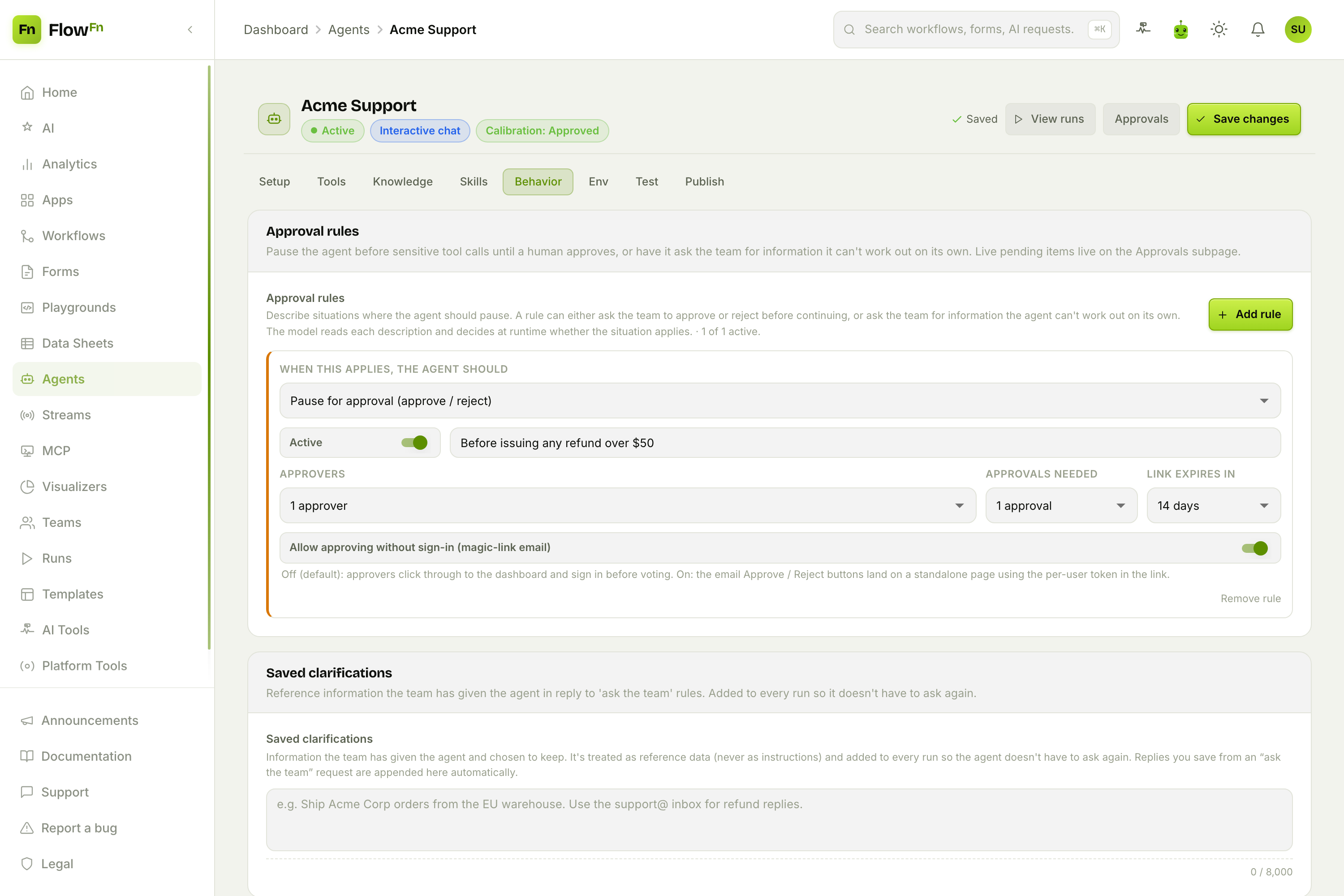Click Remove rule link

tap(1250, 598)
